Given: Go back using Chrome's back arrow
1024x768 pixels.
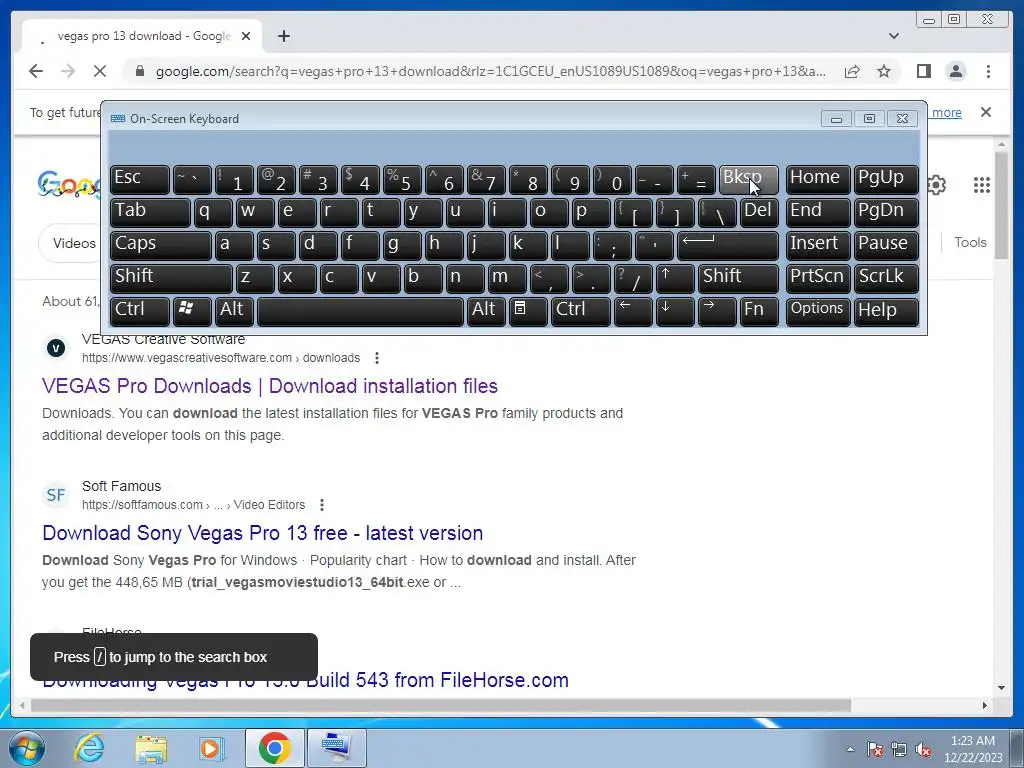Looking at the screenshot, I should pyautogui.click(x=36, y=71).
